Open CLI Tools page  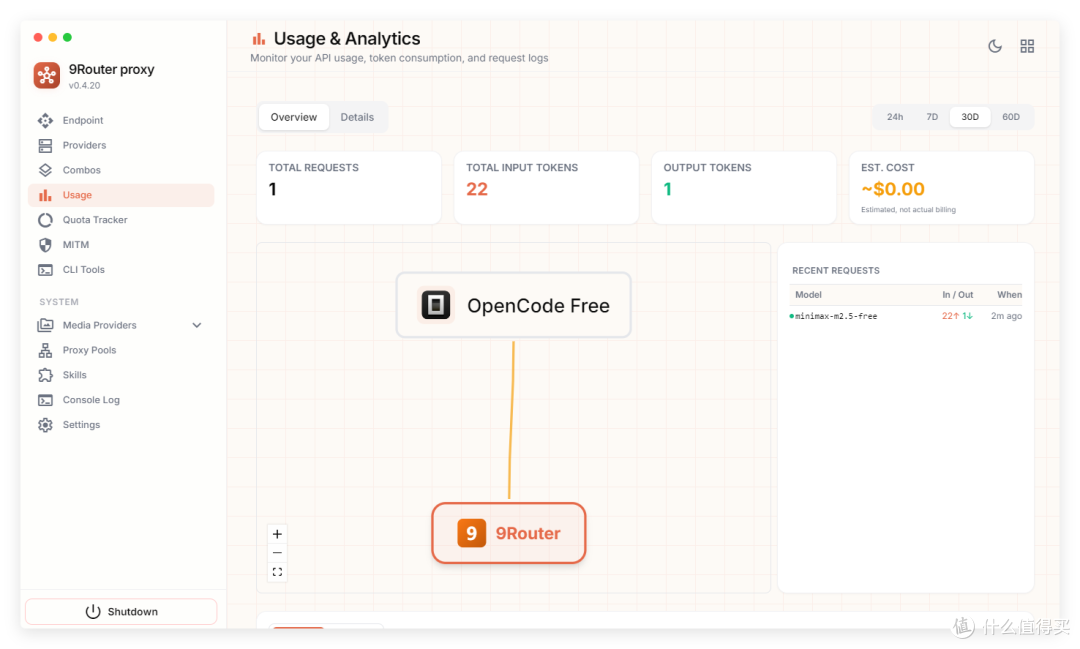pyautogui.click(x=121, y=269)
